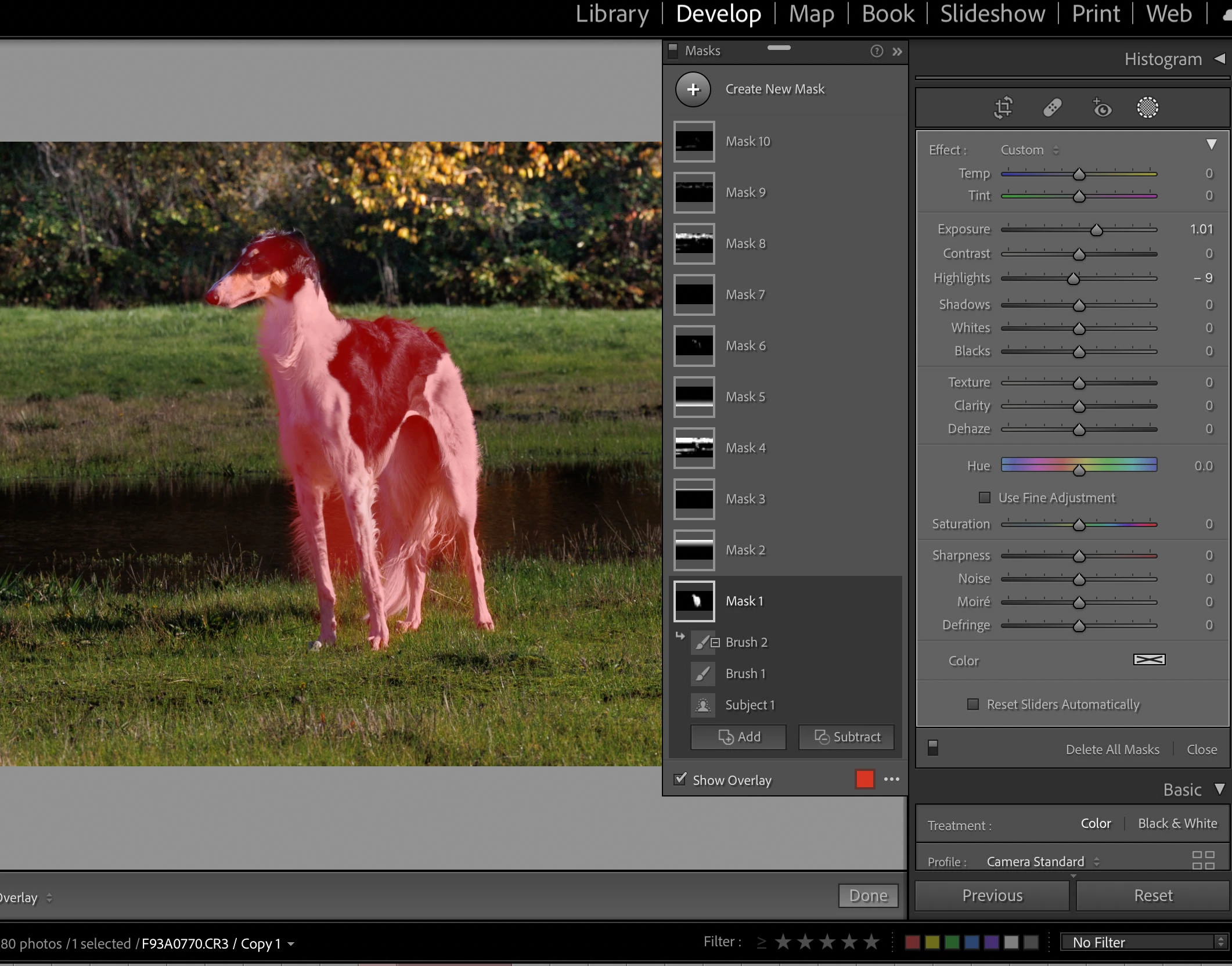
Task: Click the Create New Mask plus icon
Action: pyautogui.click(x=693, y=89)
